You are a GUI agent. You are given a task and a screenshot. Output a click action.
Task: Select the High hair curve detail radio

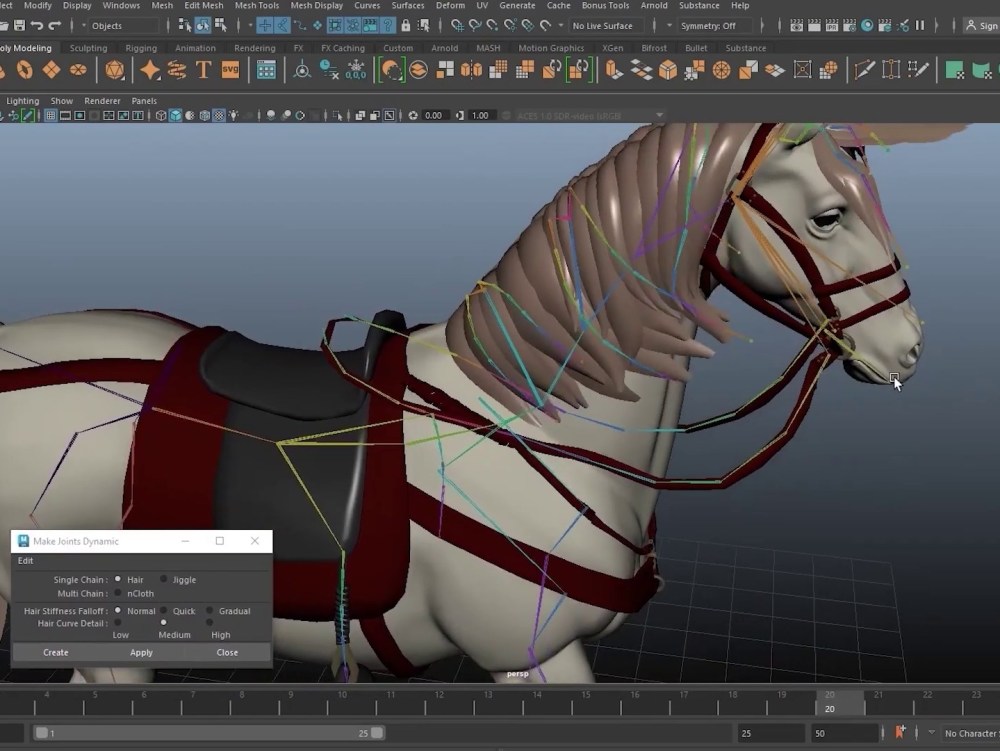[x=209, y=623]
